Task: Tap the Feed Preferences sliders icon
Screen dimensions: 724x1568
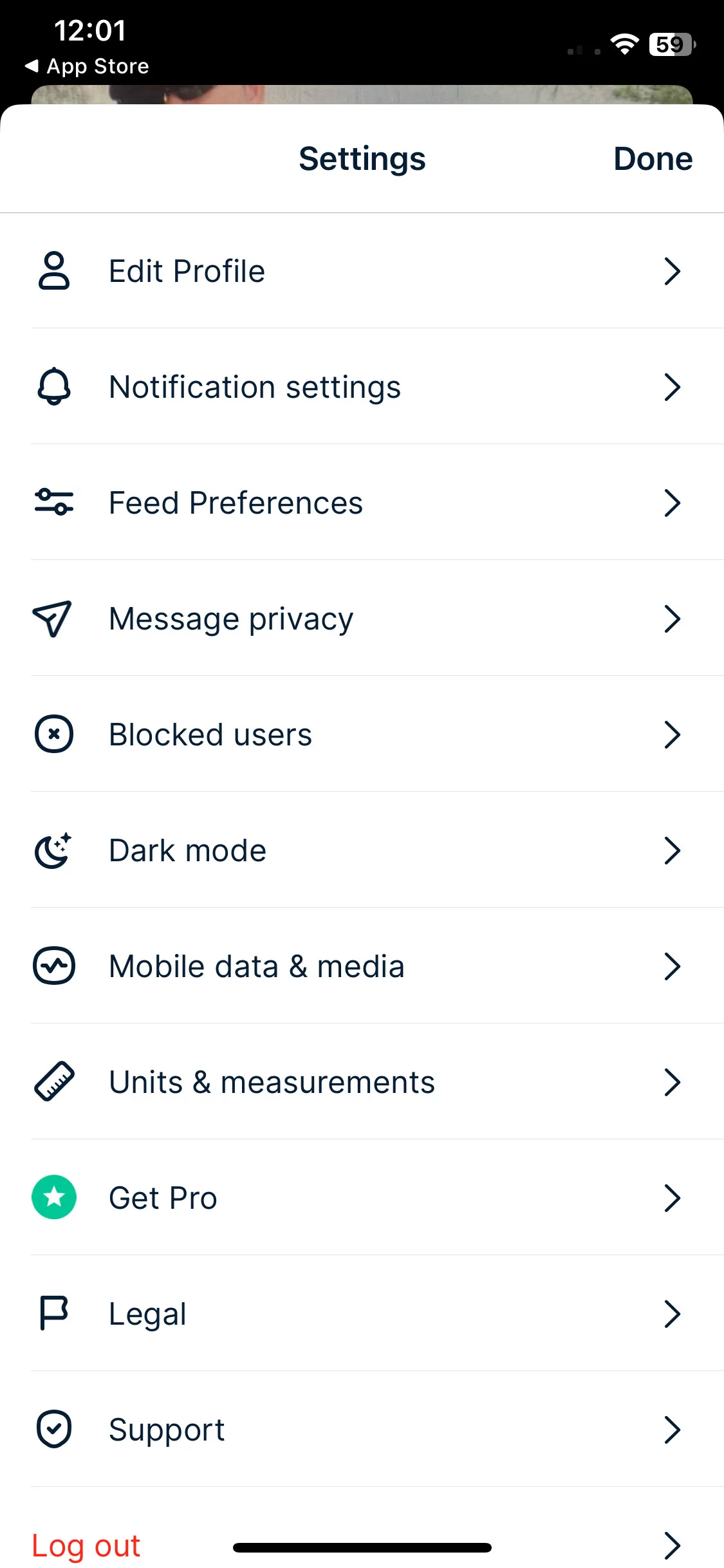Action: (x=54, y=502)
